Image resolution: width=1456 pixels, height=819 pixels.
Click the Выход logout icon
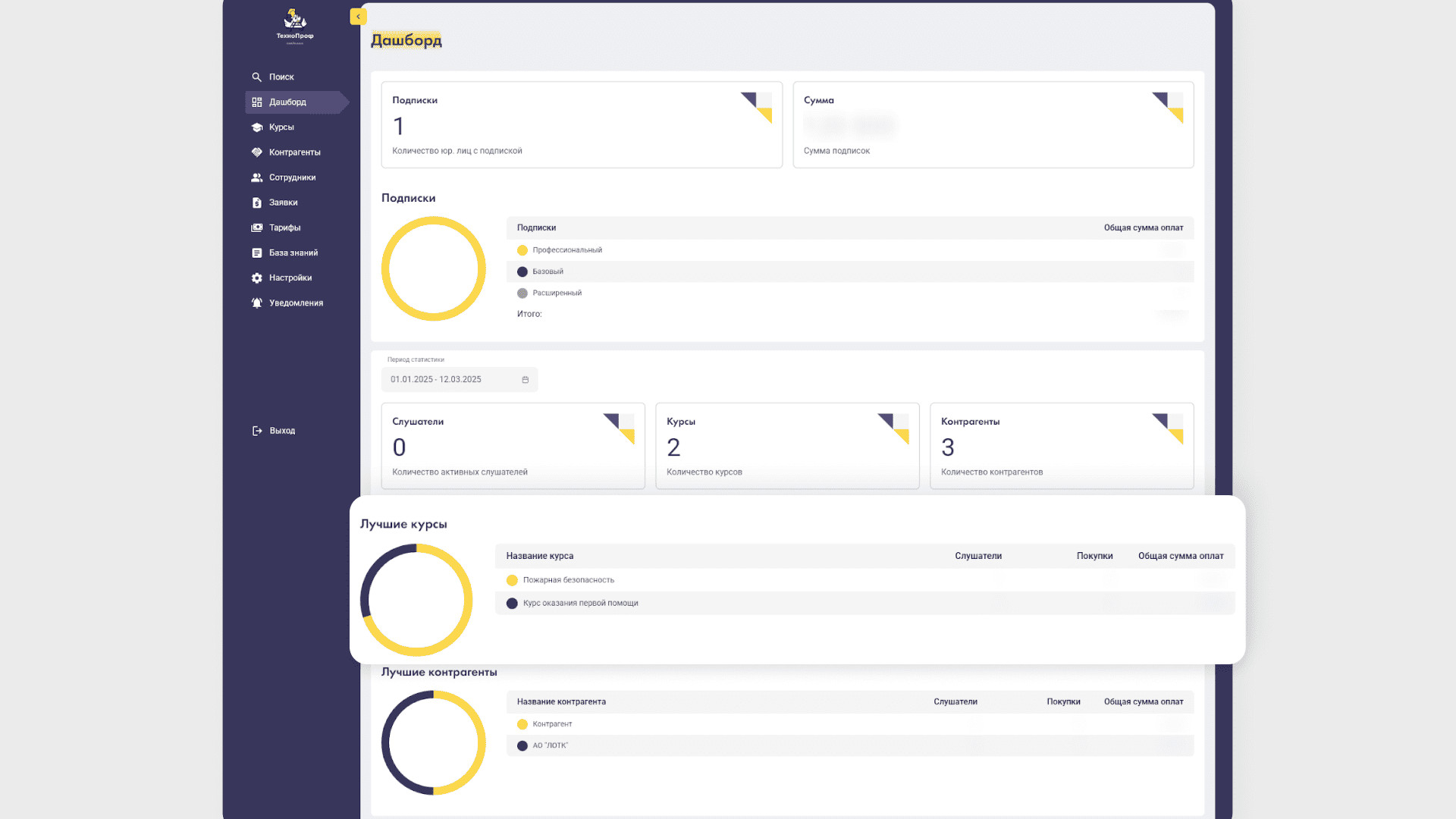click(x=256, y=431)
